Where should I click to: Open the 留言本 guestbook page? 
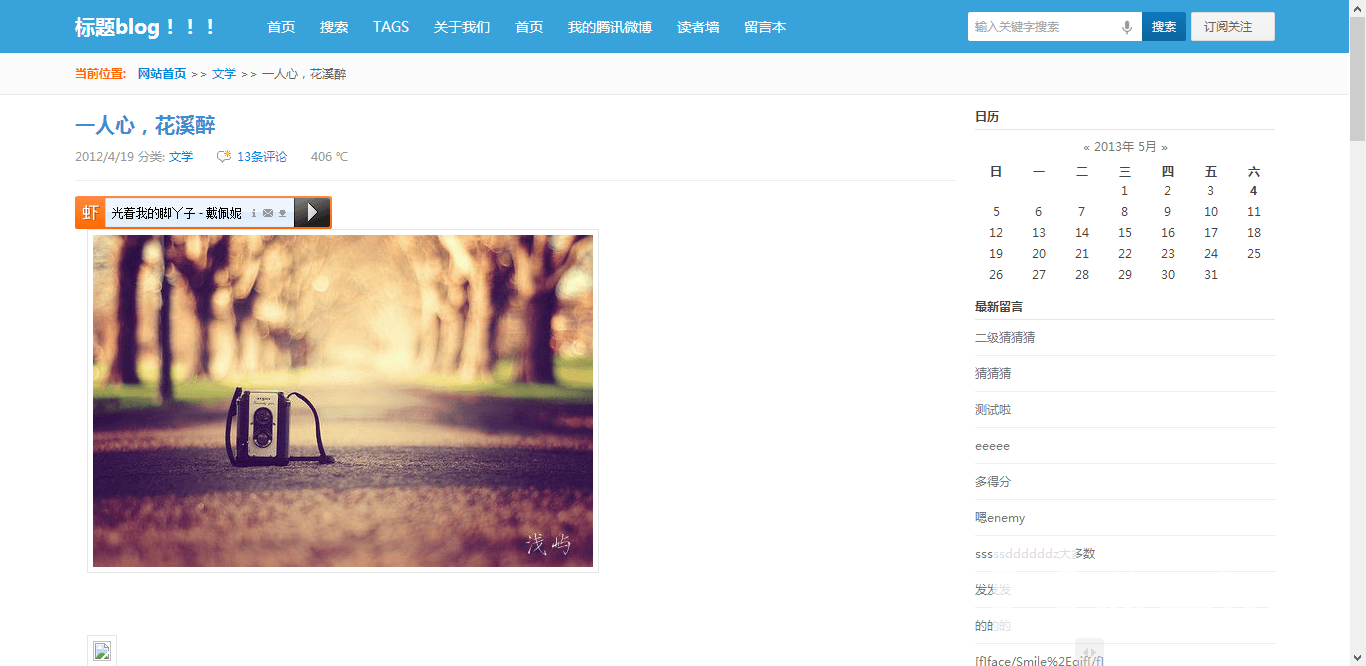[x=765, y=27]
